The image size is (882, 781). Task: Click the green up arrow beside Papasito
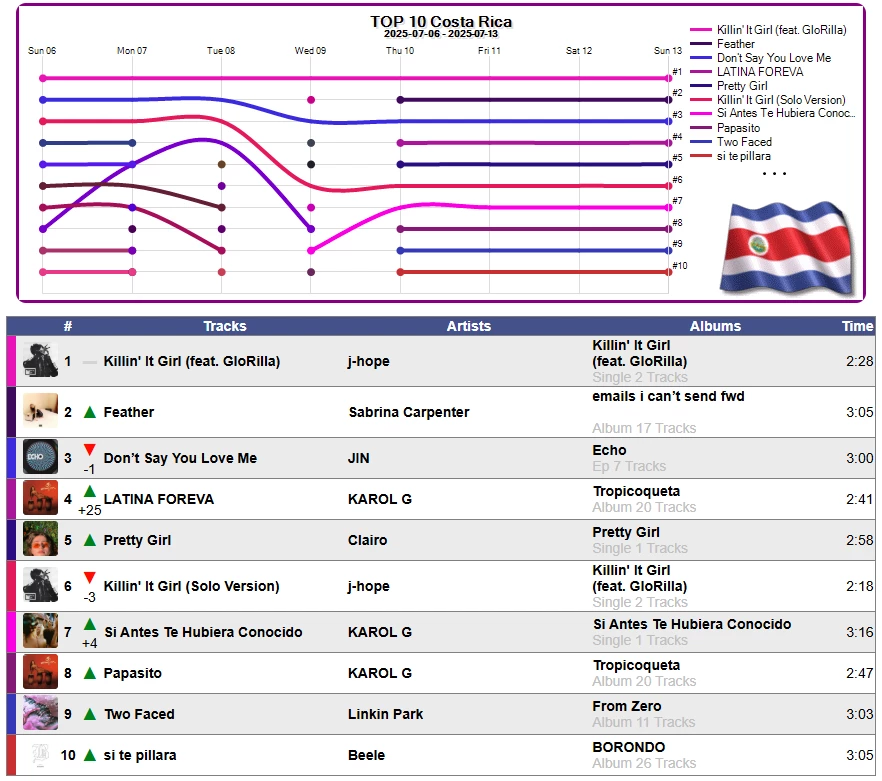89,673
